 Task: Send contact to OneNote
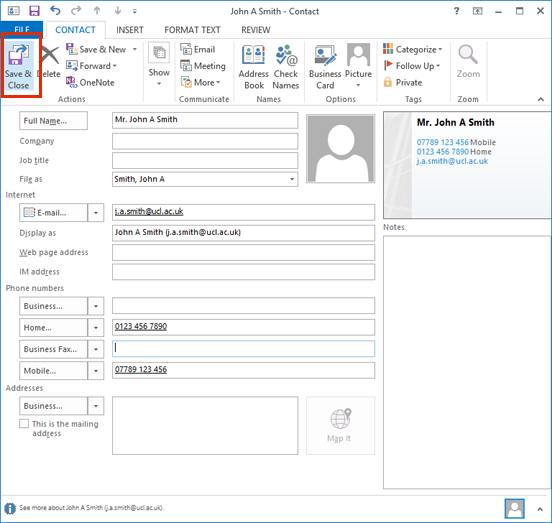tap(90, 82)
